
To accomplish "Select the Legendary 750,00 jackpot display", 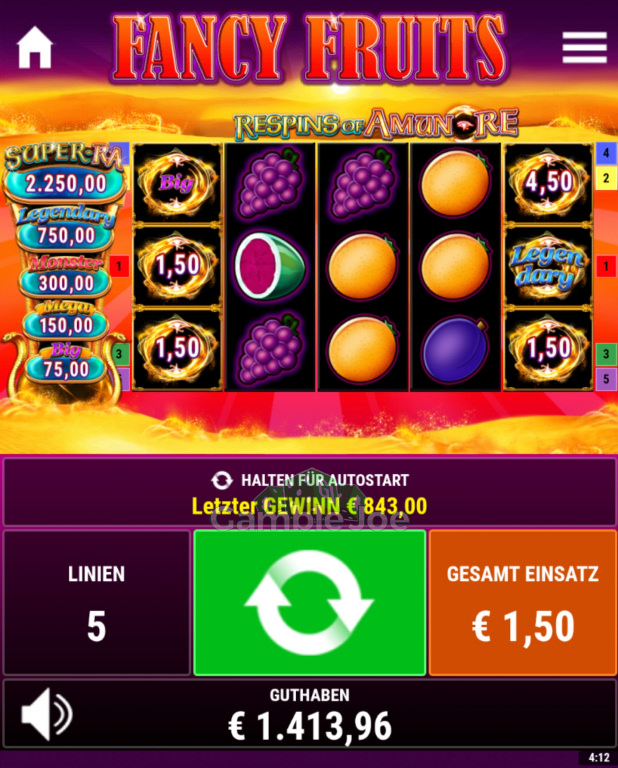I will [x=66, y=228].
